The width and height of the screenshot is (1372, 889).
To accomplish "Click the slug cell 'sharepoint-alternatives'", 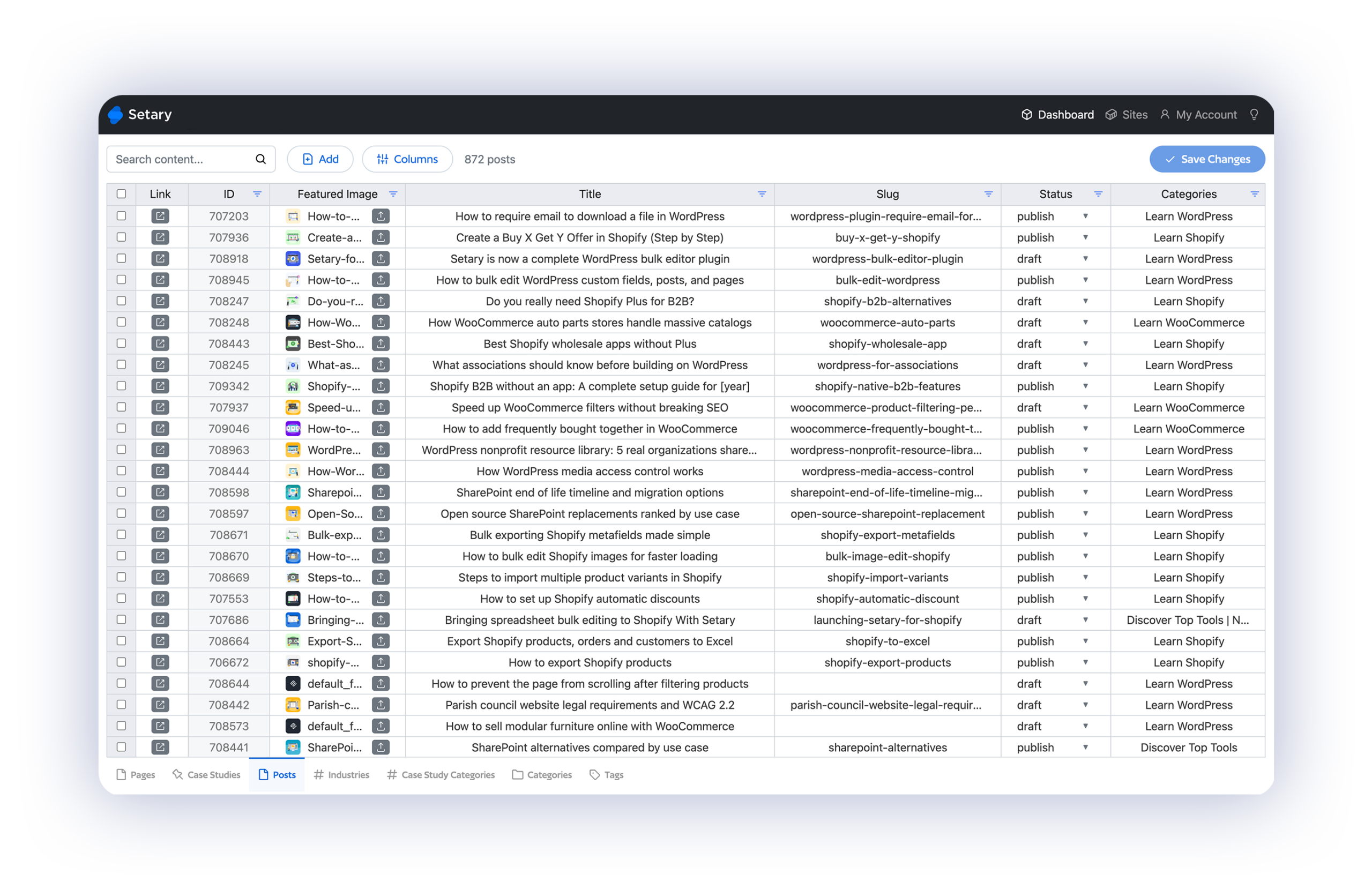I will tap(887, 747).
